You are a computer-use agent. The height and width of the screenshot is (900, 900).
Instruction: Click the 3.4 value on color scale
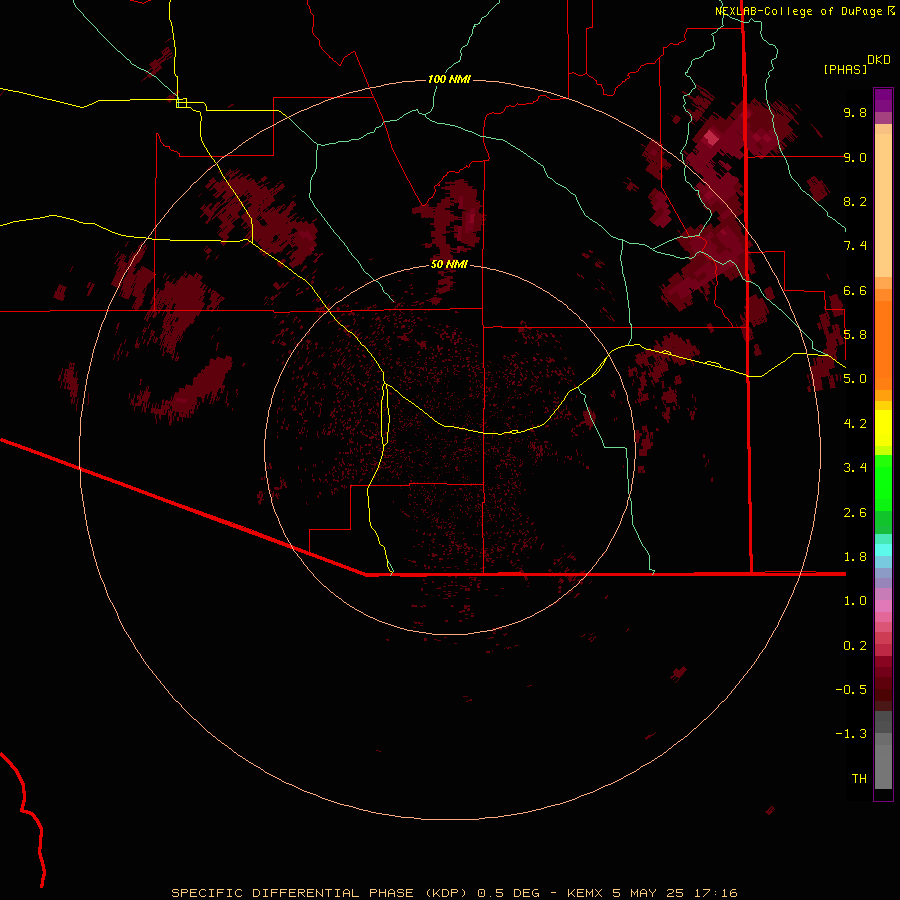pyautogui.click(x=855, y=468)
